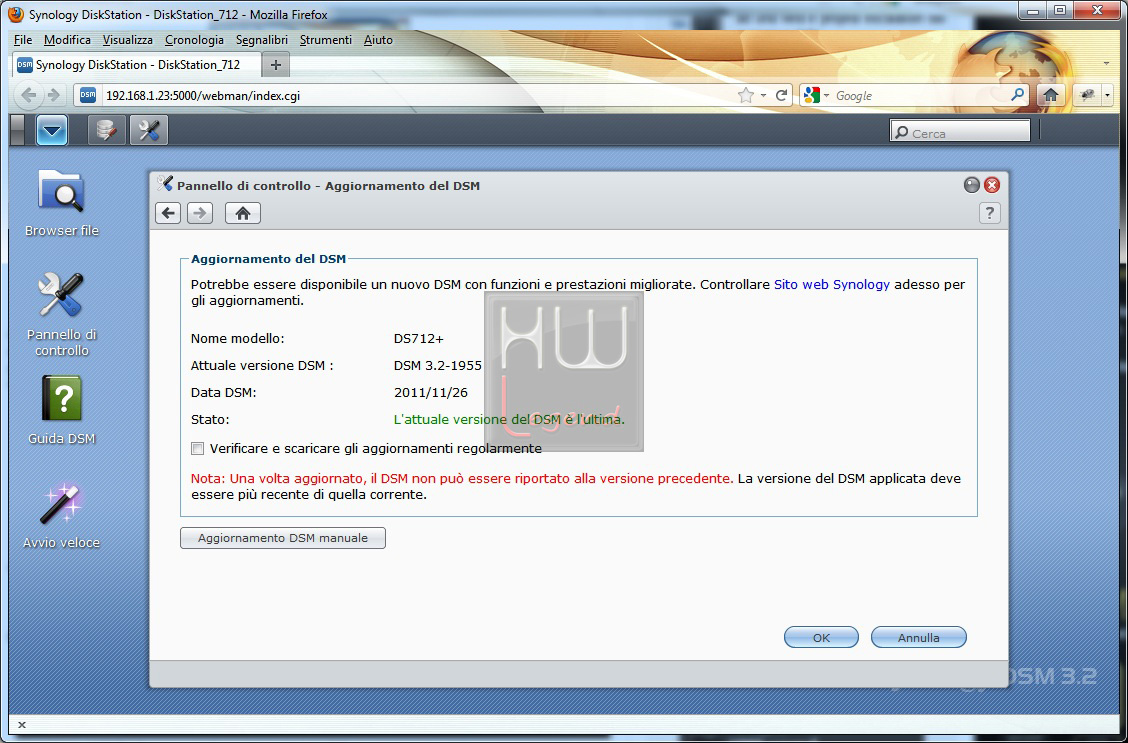This screenshot has height=743, width=1128.
Task: Open the URL history dropdown arrow
Action: tap(763, 96)
